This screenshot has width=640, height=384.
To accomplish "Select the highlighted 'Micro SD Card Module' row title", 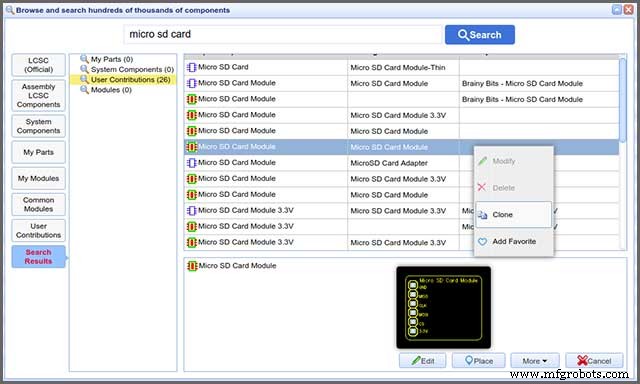I will (x=237, y=147).
